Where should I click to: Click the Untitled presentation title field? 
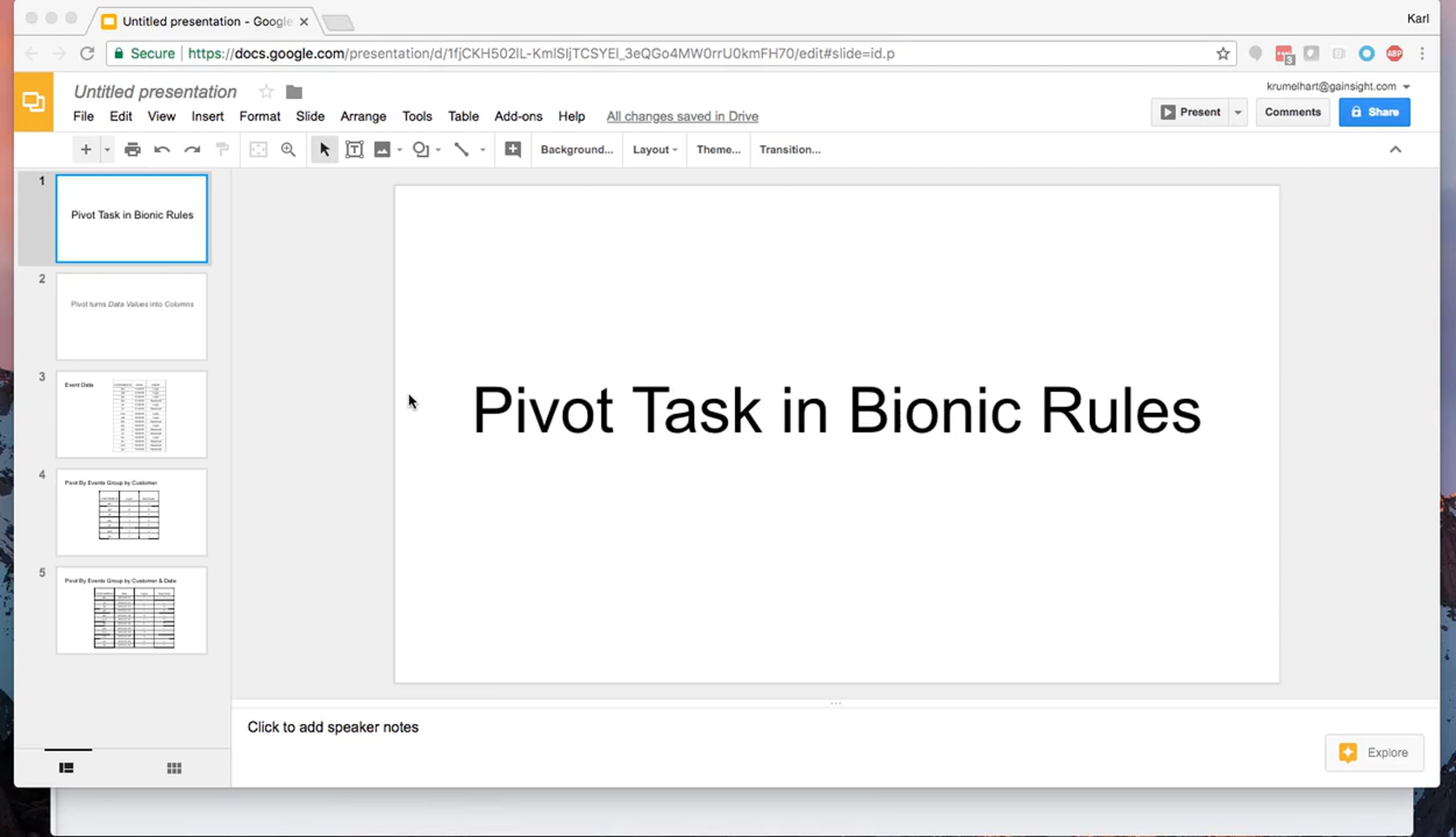[x=155, y=92]
